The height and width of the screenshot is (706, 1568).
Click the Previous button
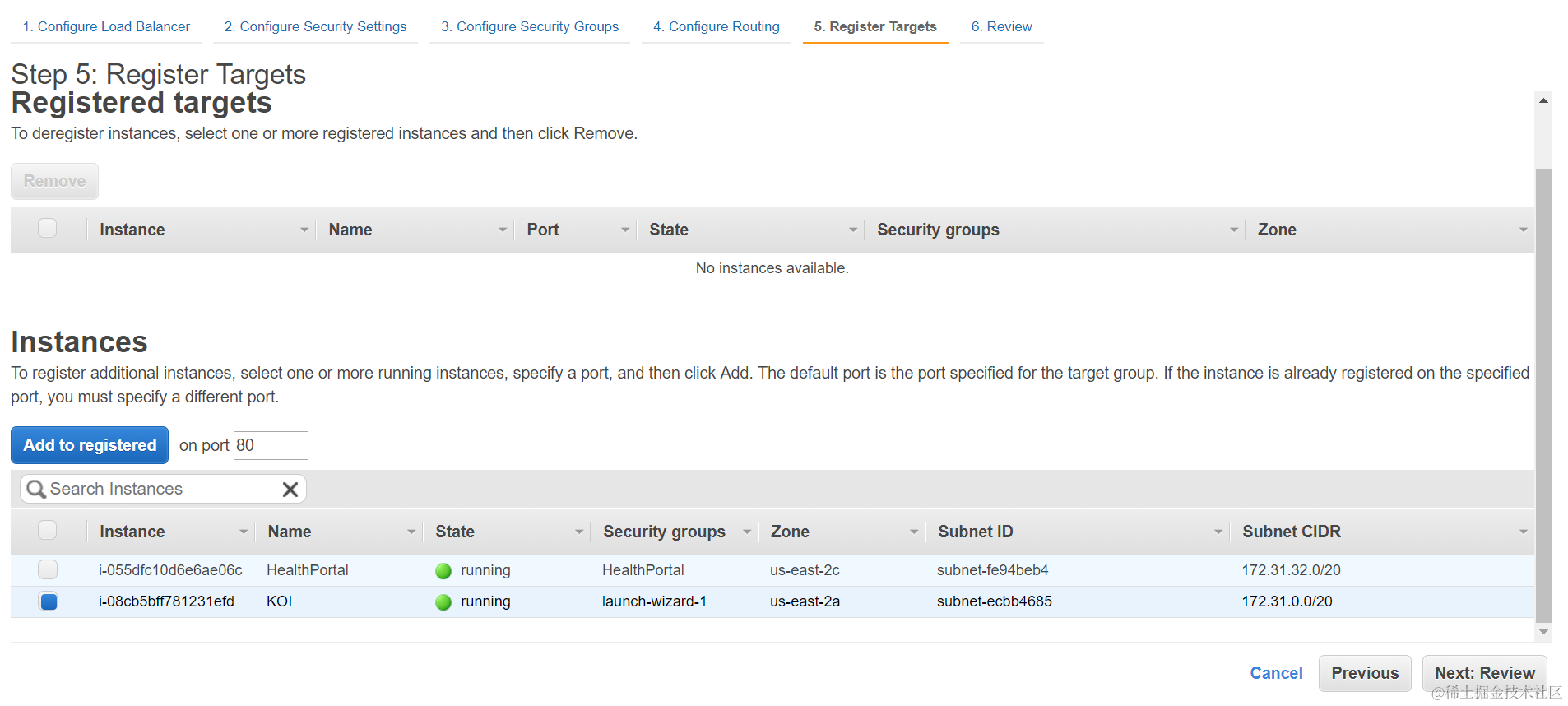tap(1365, 673)
